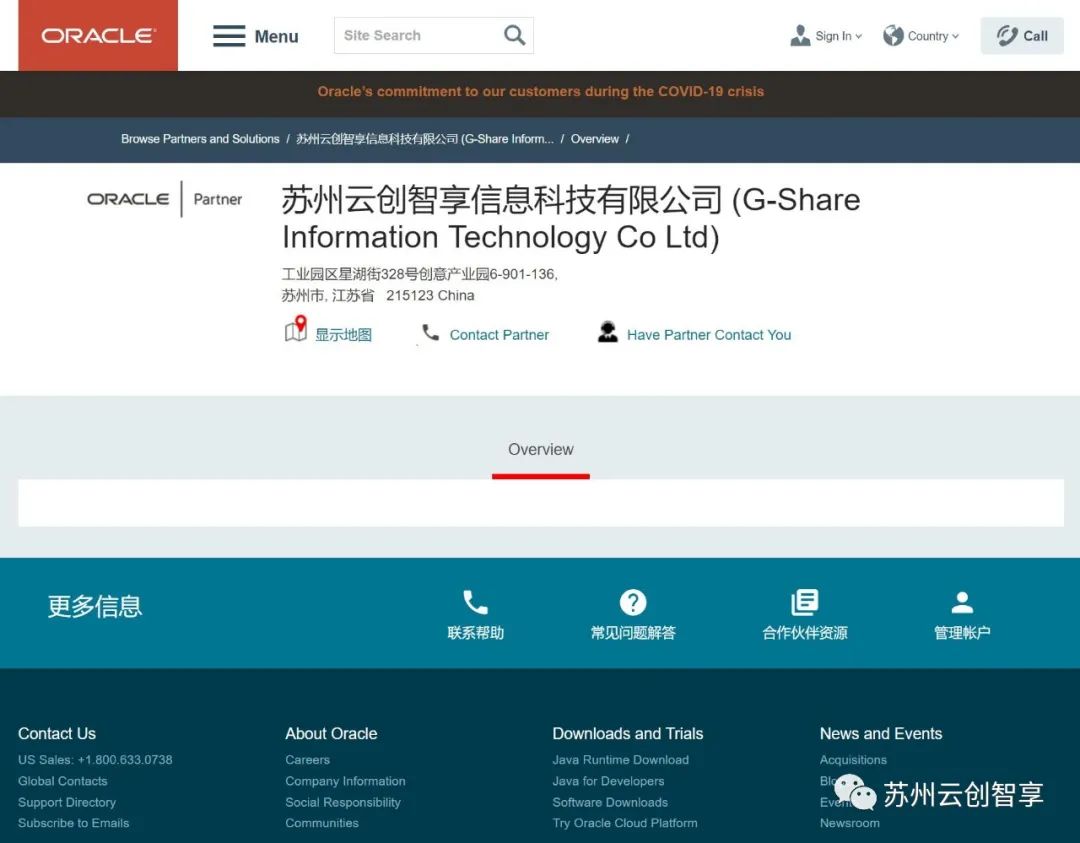The width and height of the screenshot is (1080, 843).
Task: Click Java for Developers link
Action: (608, 781)
